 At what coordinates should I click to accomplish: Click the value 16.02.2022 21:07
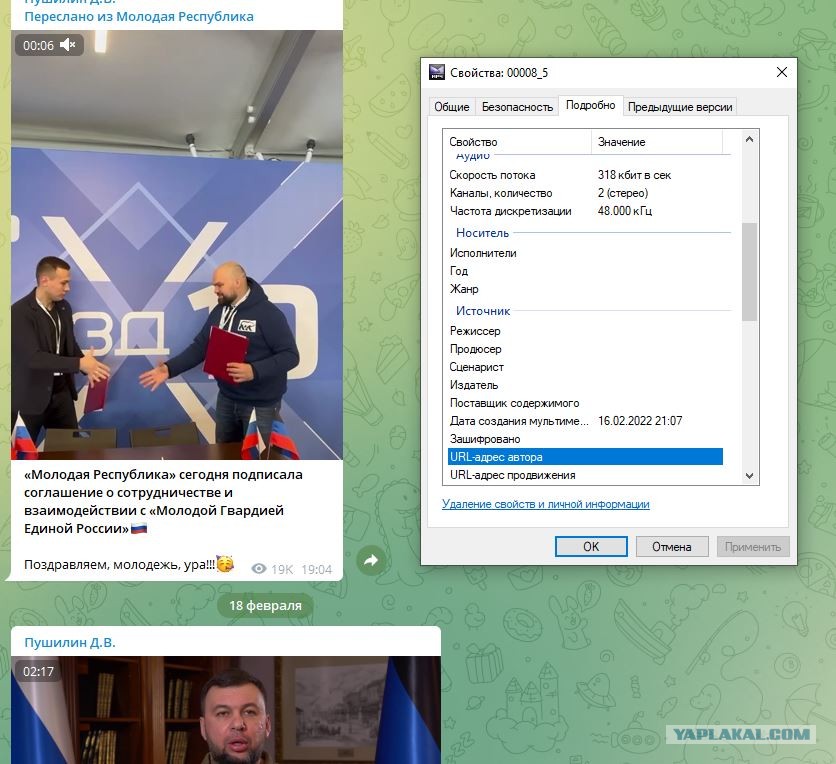point(640,421)
